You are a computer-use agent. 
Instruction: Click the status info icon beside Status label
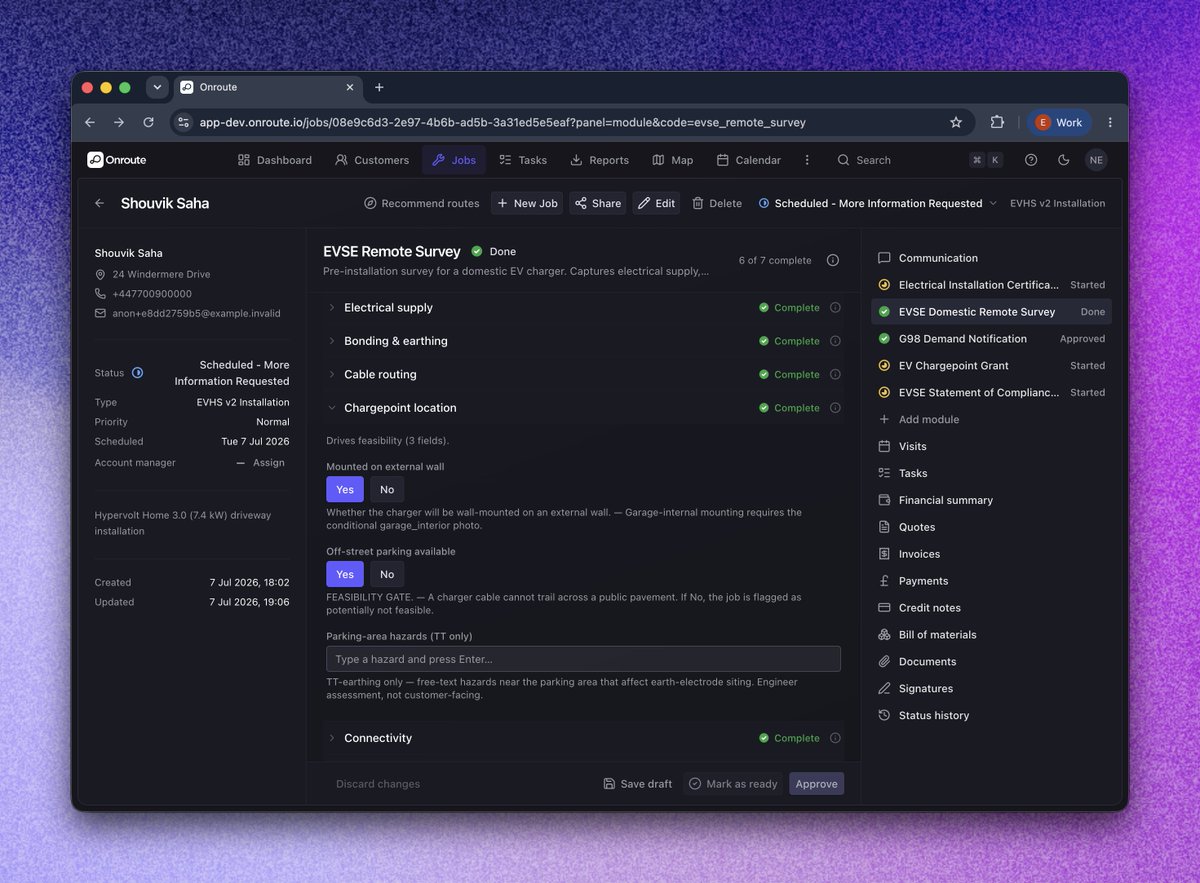137,373
